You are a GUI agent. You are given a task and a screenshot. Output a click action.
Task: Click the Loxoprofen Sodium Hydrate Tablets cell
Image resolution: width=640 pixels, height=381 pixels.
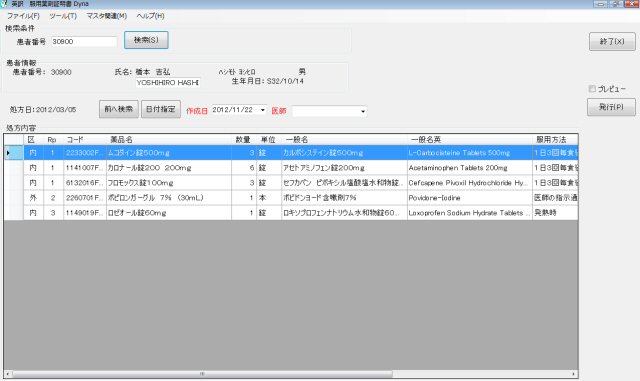[469, 213]
